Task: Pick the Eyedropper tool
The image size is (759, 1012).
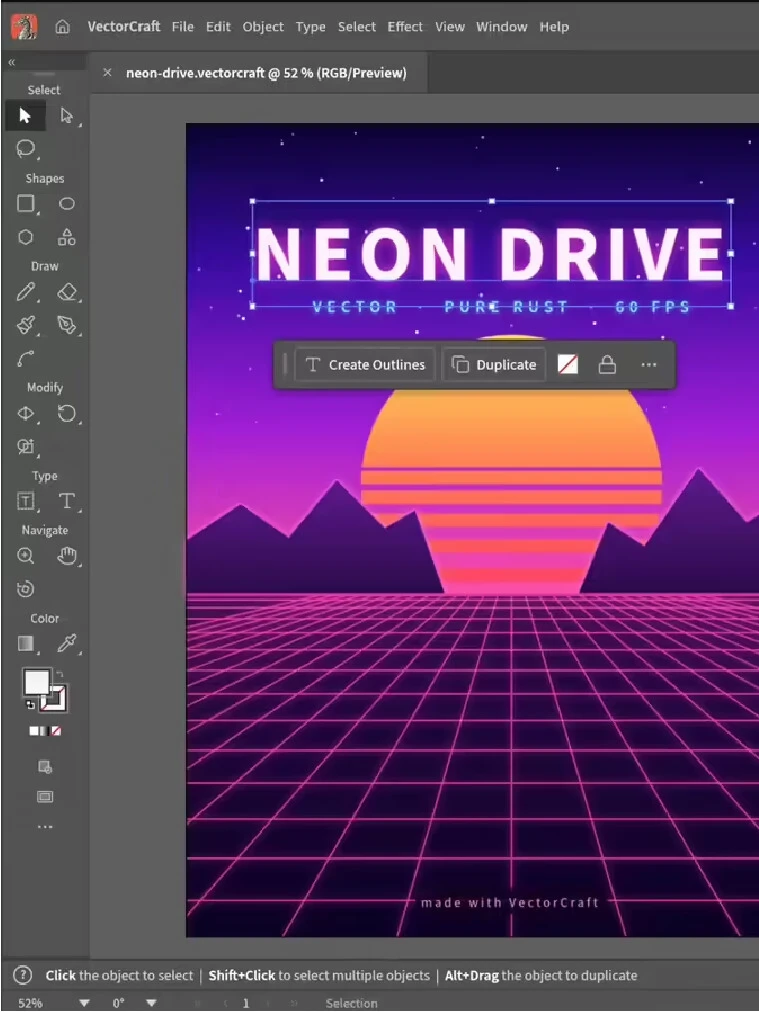Action: coord(66,643)
